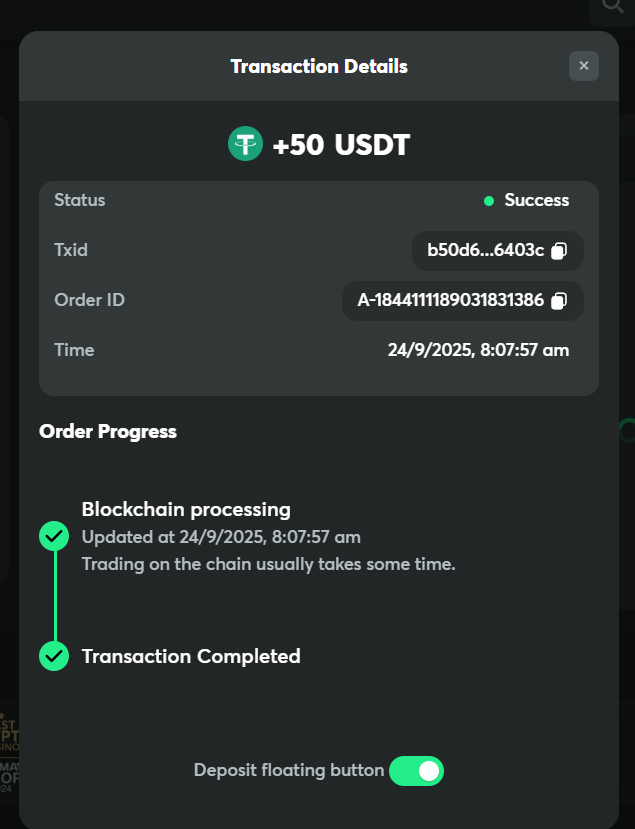
Task: Click the Txid value b50d6...6403c
Action: tap(485, 250)
